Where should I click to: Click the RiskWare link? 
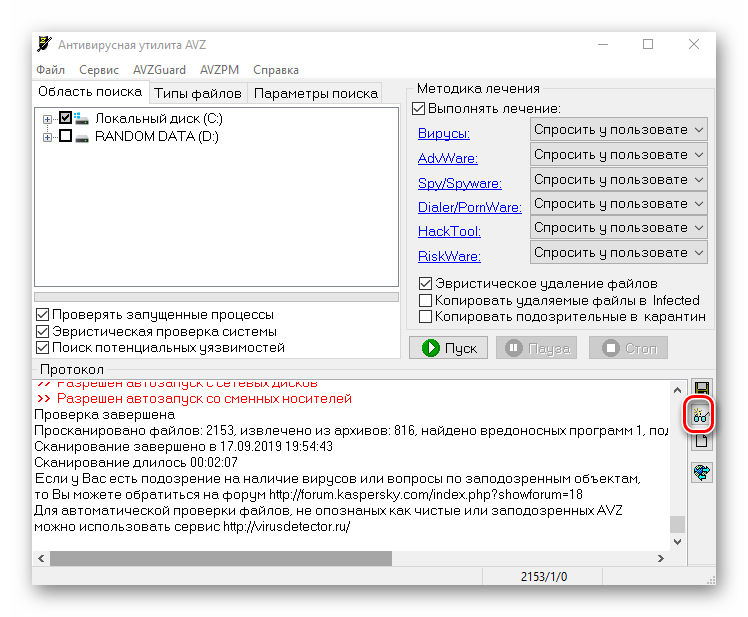[x=449, y=256]
